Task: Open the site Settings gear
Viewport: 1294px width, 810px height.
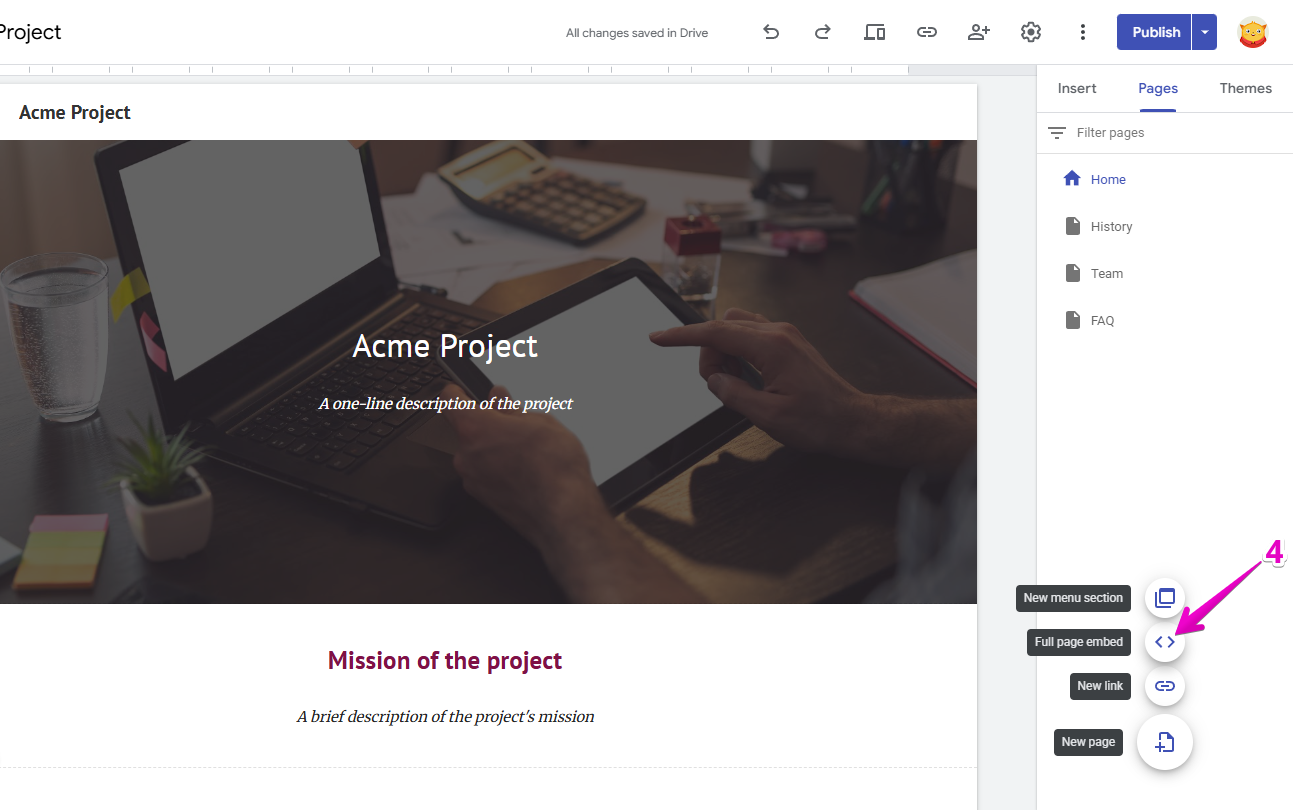Action: click(1031, 32)
